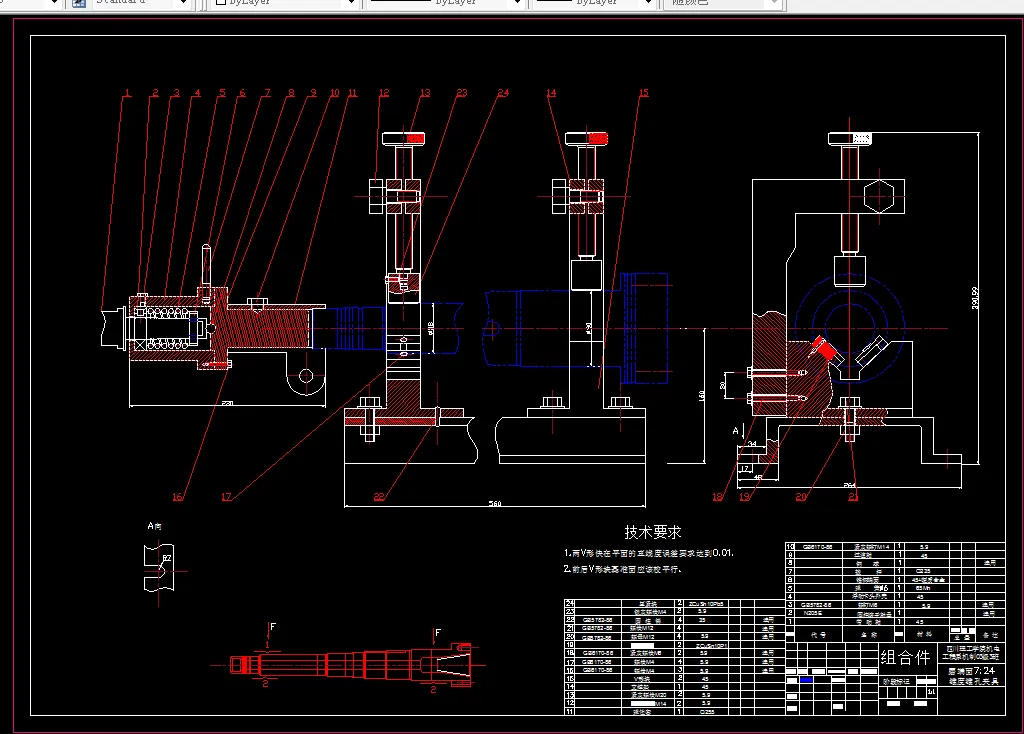The width and height of the screenshot is (1024, 734).
Task: Click the R2 radius annotation
Action: [x=167, y=558]
